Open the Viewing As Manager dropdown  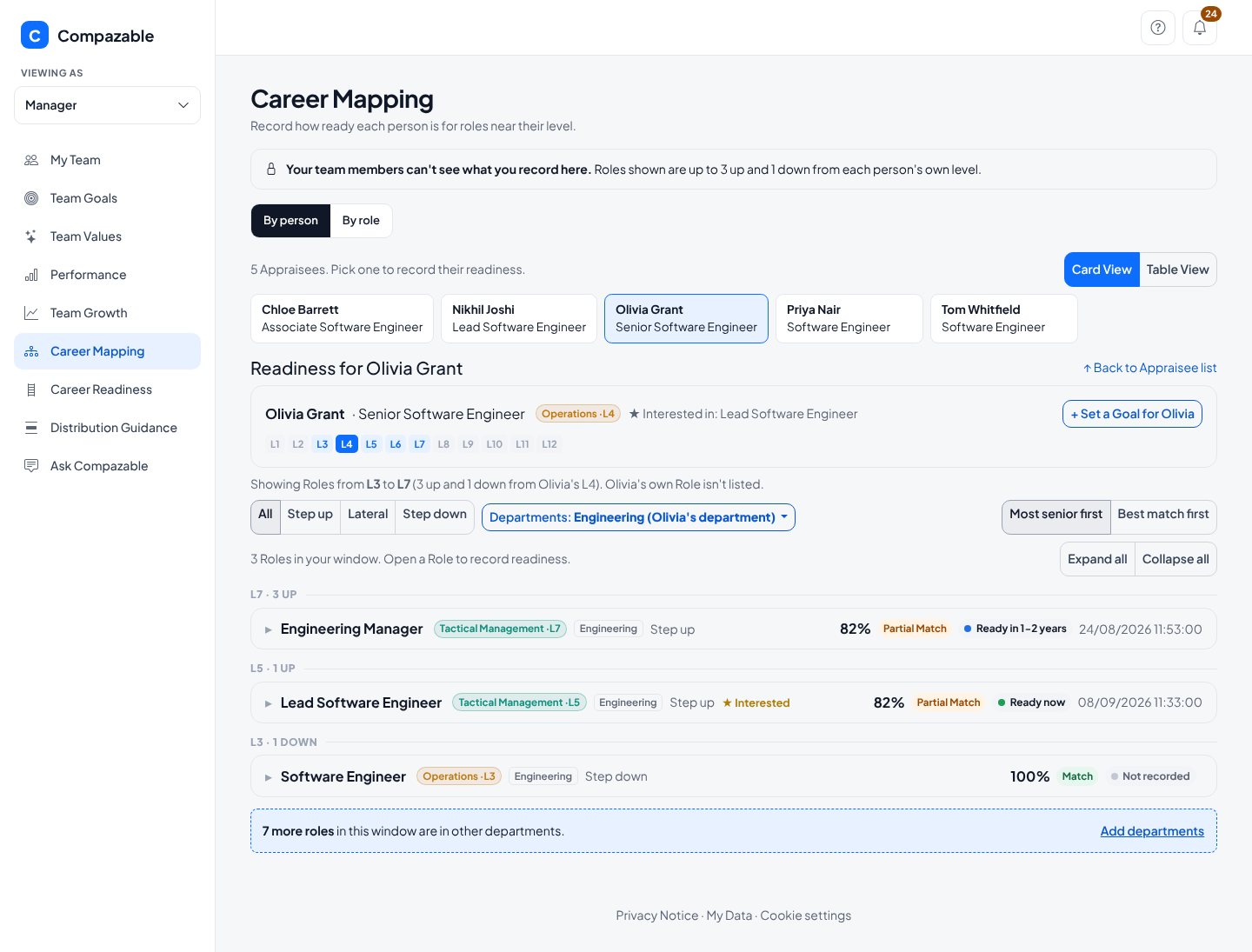(107, 105)
